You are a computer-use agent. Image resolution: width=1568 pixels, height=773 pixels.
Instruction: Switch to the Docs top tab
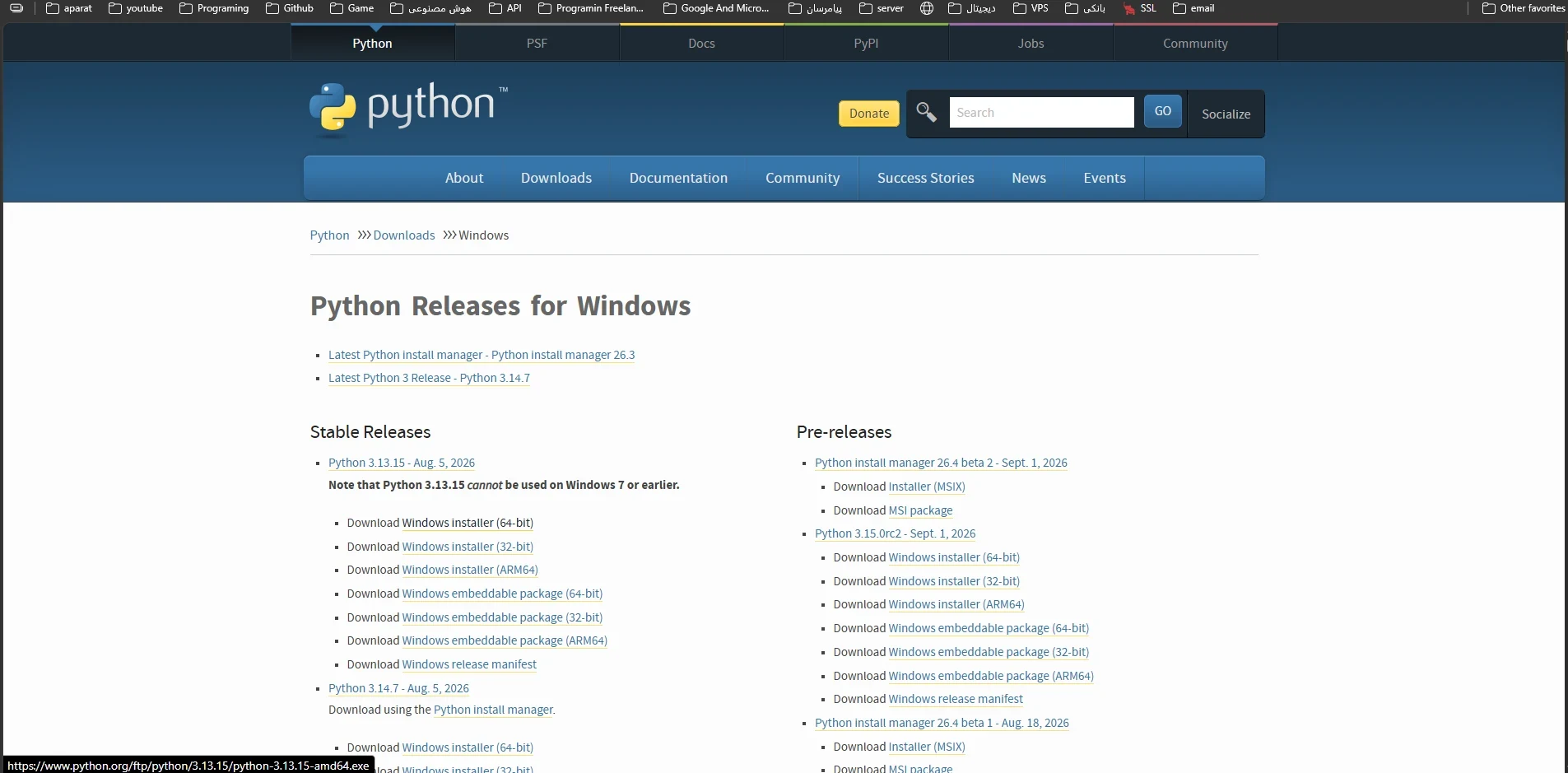(701, 43)
